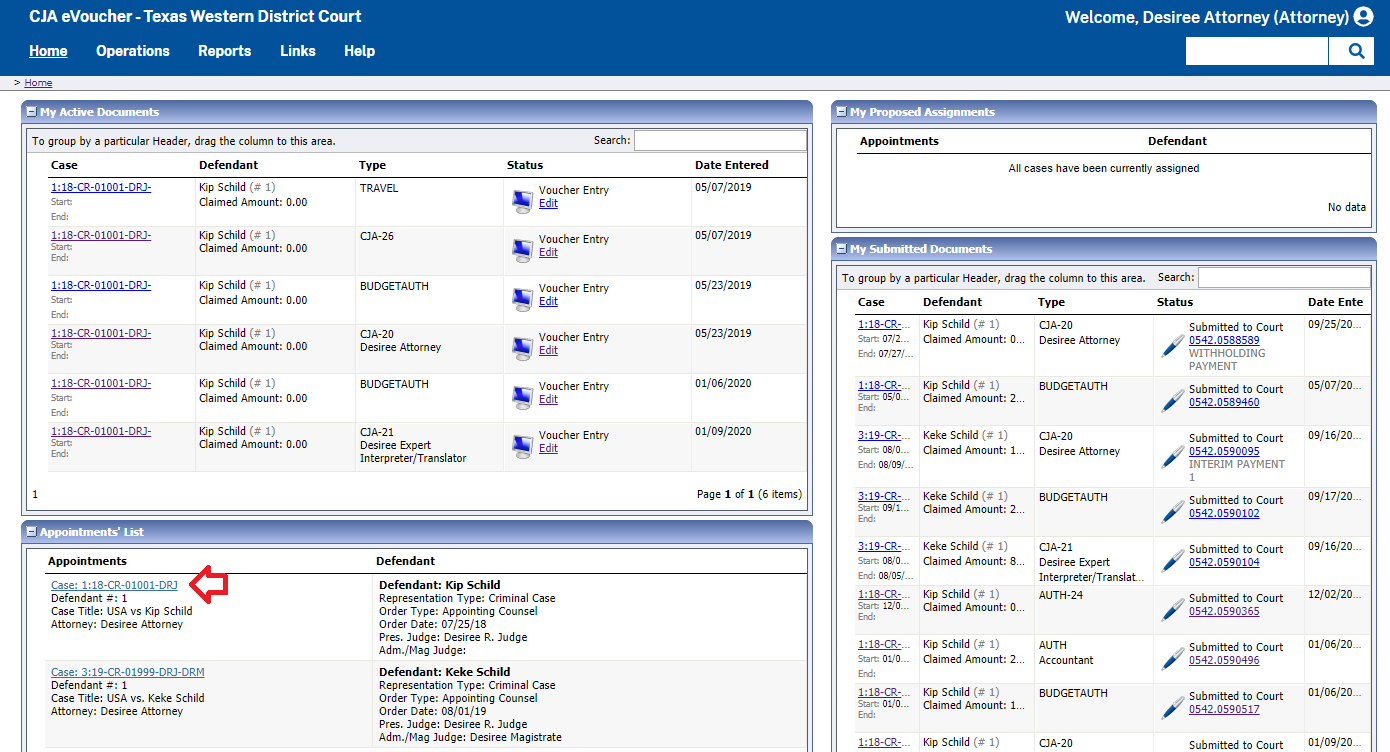Collapse the My Active Documents panel
This screenshot has height=752, width=1390.
tap(31, 112)
